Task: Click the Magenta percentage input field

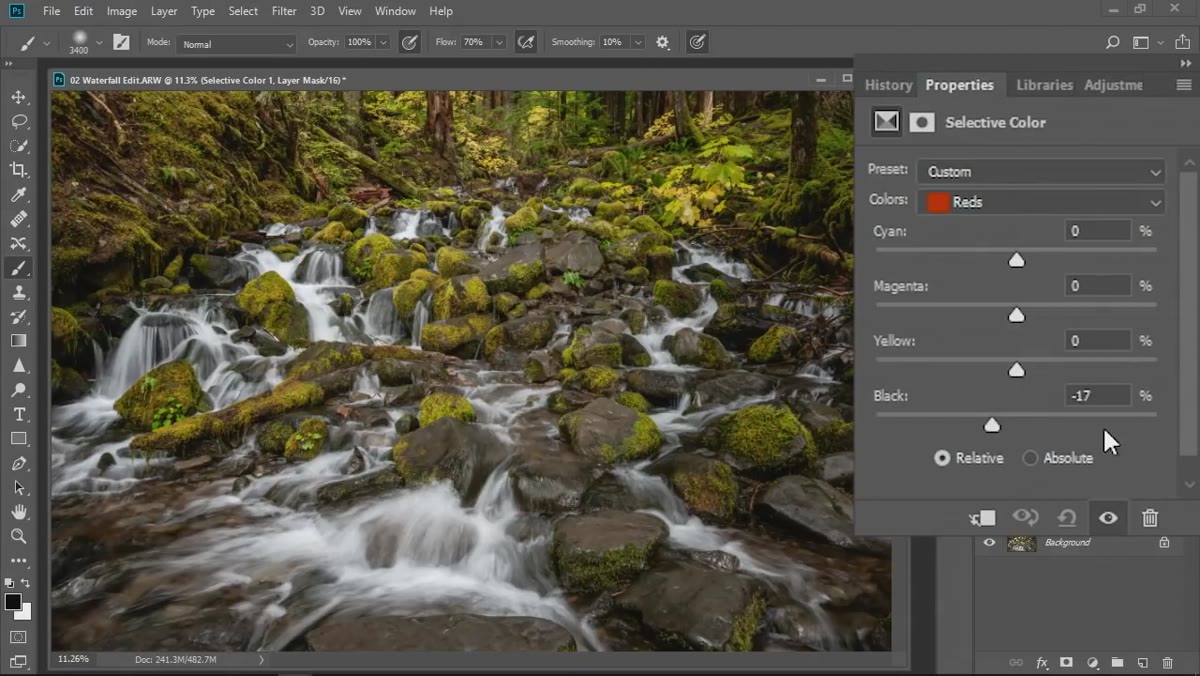Action: tap(1098, 286)
